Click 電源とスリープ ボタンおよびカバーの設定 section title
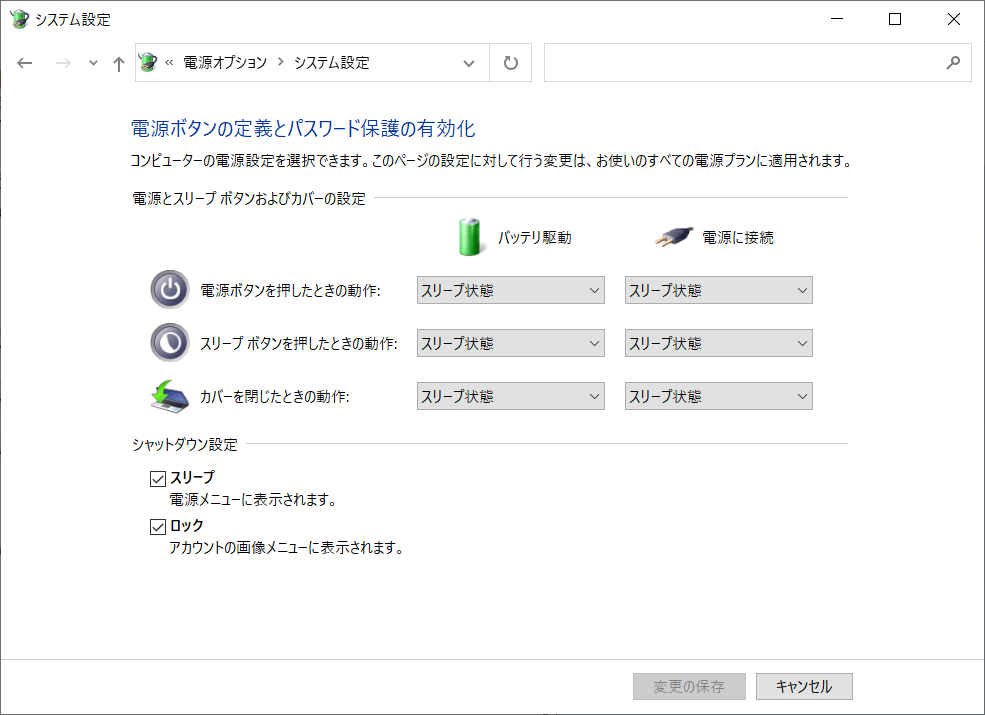This screenshot has height=715, width=985. pos(249,199)
